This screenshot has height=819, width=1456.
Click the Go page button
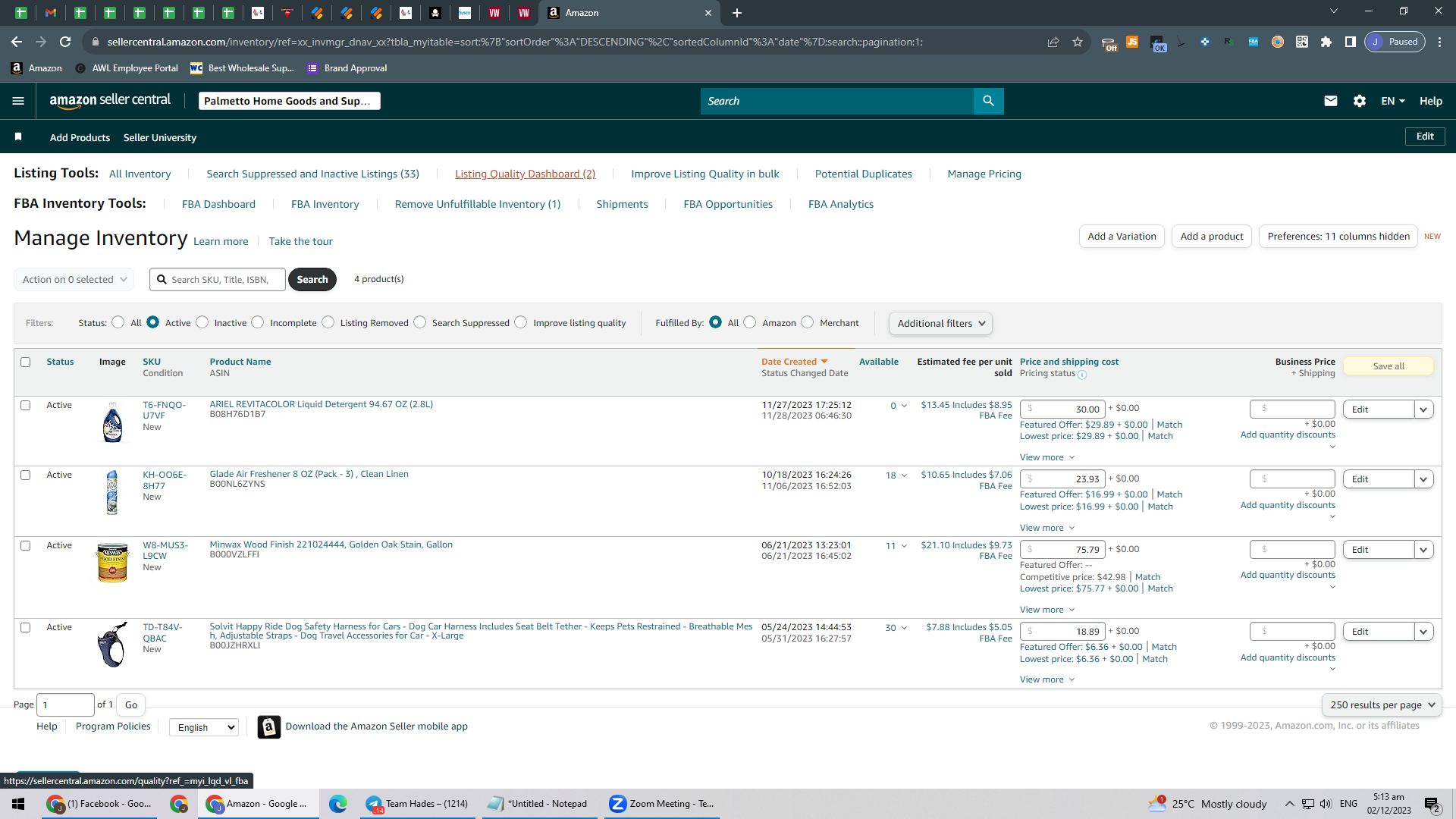131,705
